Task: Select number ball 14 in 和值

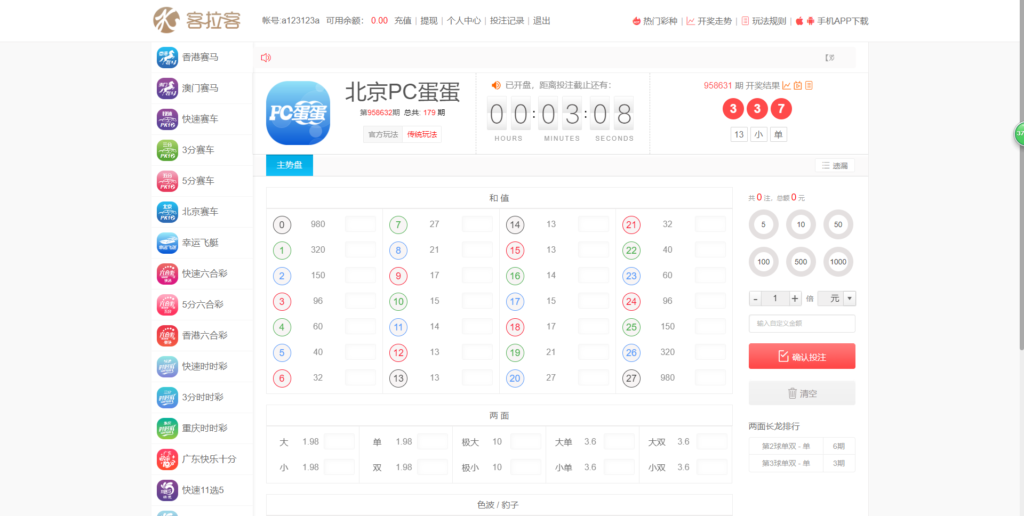Action: pyautogui.click(x=515, y=225)
